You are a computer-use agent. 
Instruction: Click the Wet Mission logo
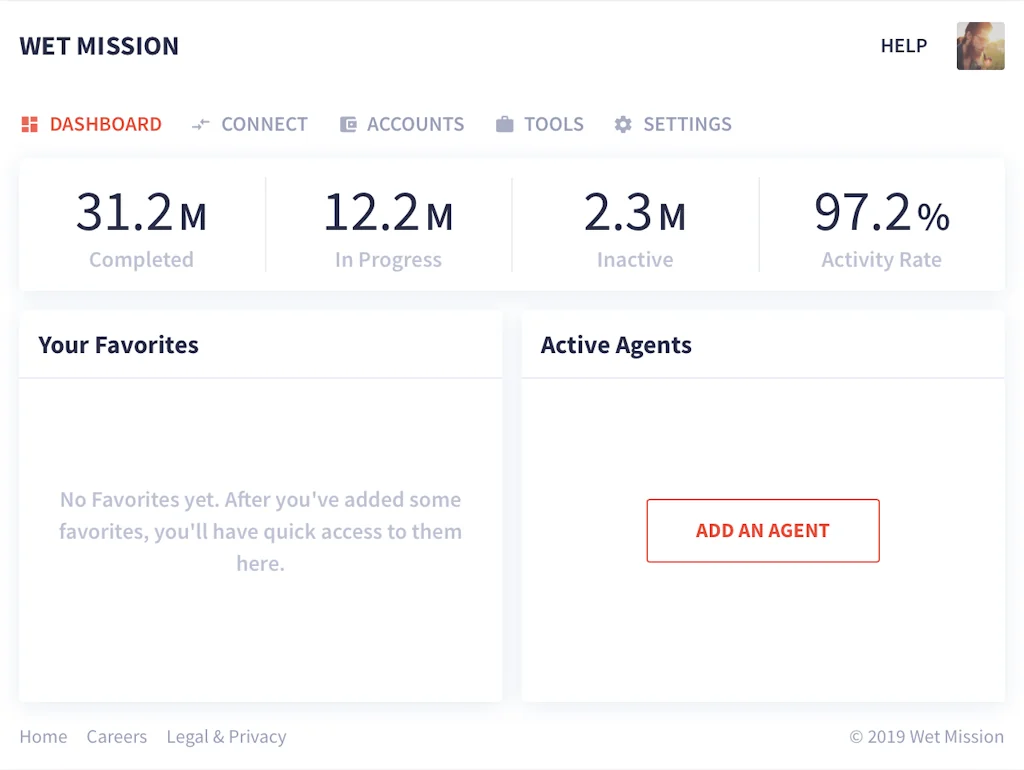99,46
